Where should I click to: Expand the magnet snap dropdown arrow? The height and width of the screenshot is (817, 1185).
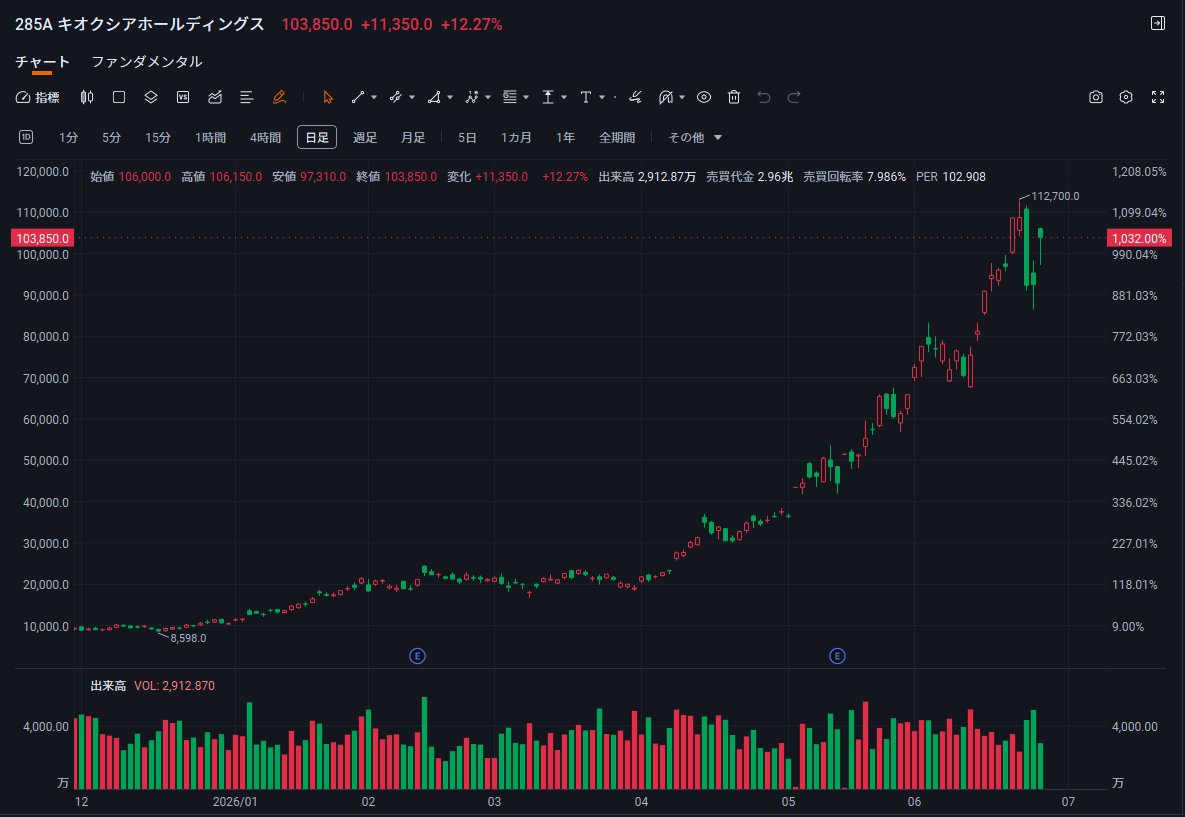(682, 97)
